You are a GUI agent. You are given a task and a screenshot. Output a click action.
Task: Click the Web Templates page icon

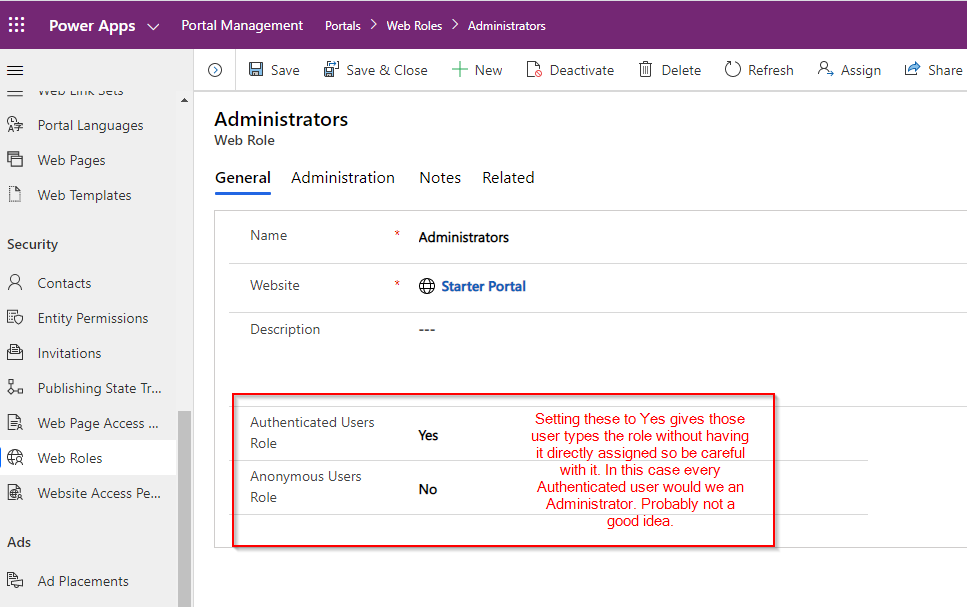[15, 194]
